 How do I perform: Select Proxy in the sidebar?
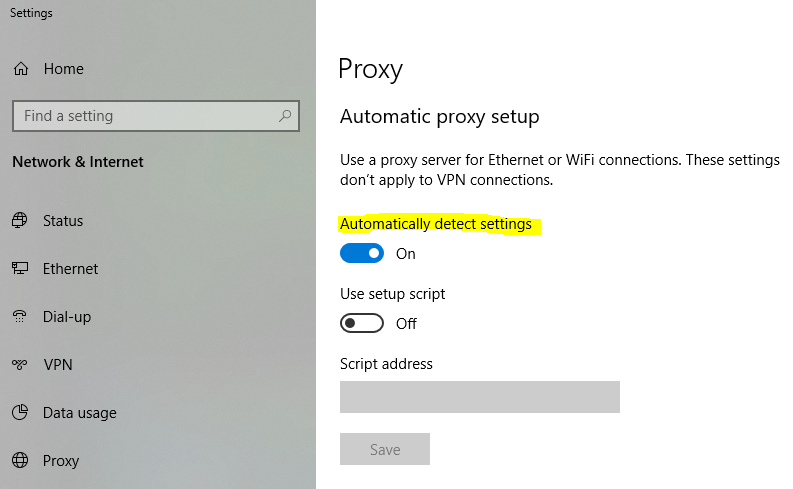tap(61, 461)
